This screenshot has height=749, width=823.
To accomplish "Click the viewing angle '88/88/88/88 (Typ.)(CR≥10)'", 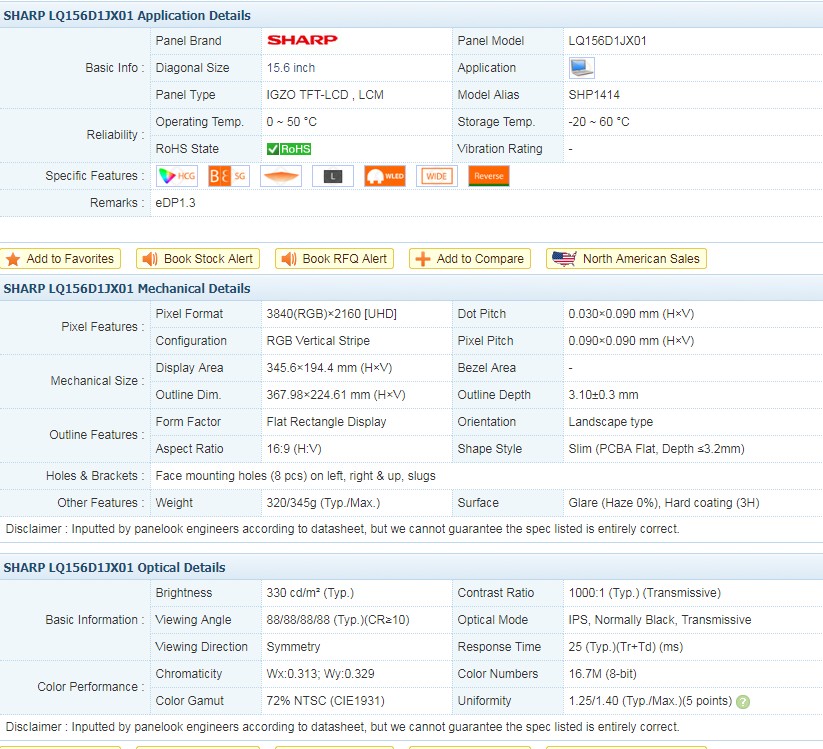I will [338, 620].
